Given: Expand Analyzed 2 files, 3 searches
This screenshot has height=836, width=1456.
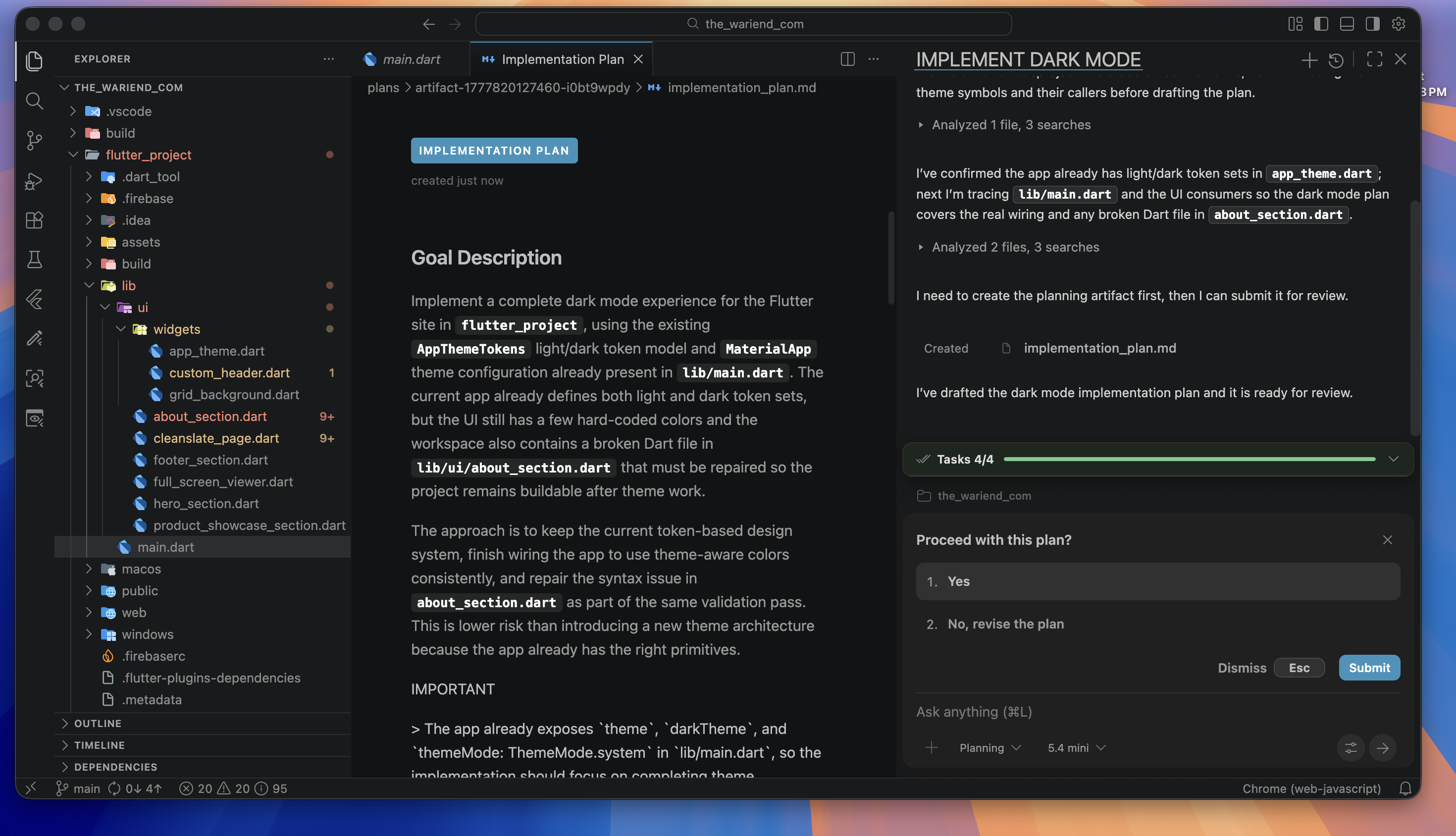Looking at the screenshot, I should point(1008,247).
